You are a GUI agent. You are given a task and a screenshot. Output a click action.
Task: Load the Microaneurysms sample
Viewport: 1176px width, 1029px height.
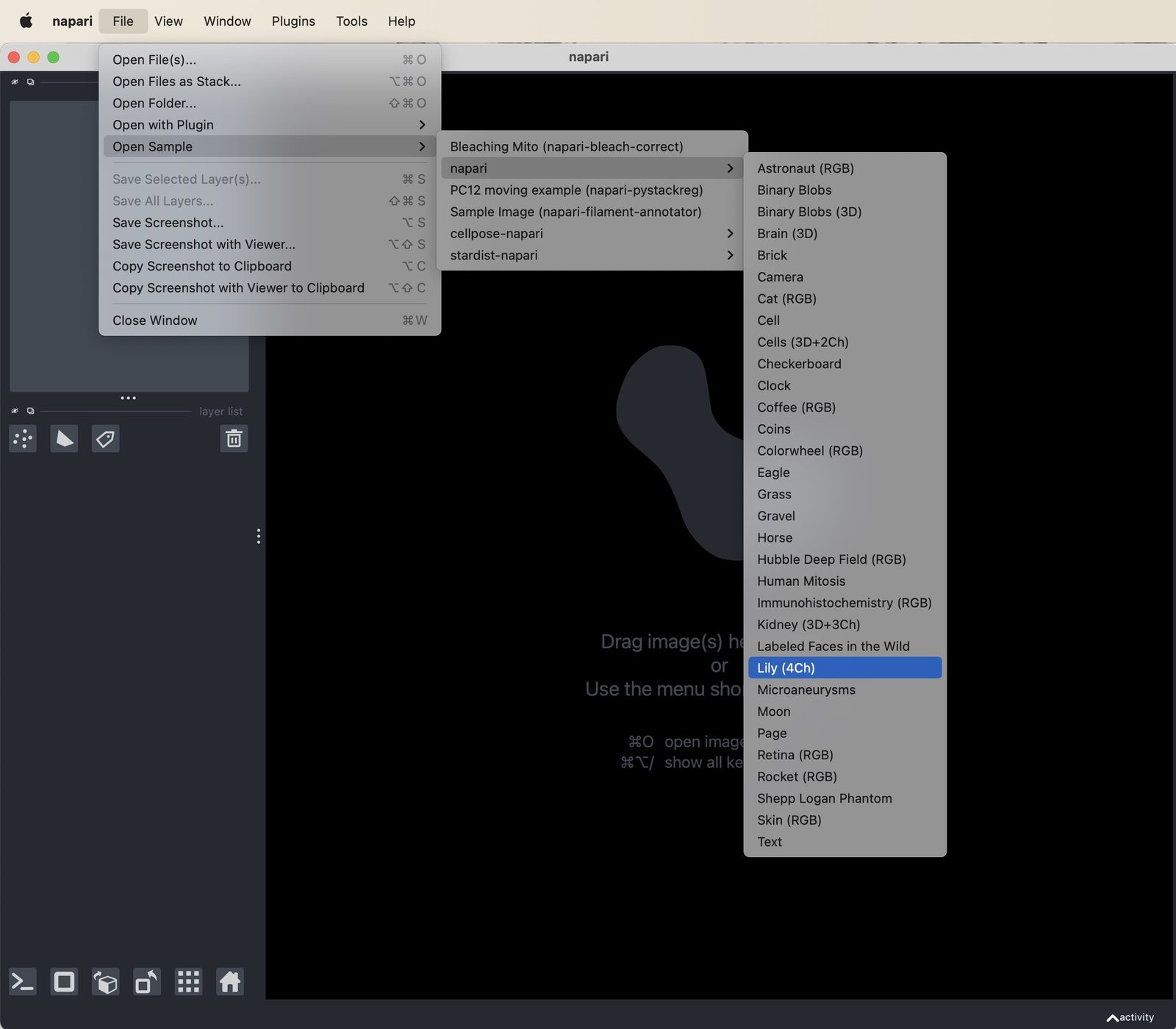coord(845,690)
